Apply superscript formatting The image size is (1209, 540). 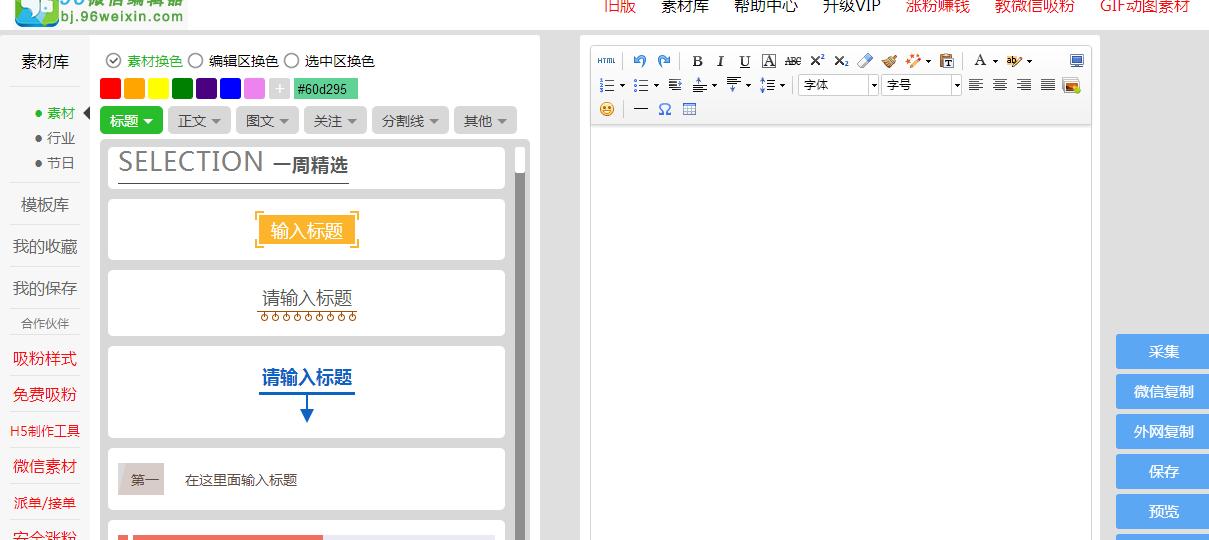817,61
